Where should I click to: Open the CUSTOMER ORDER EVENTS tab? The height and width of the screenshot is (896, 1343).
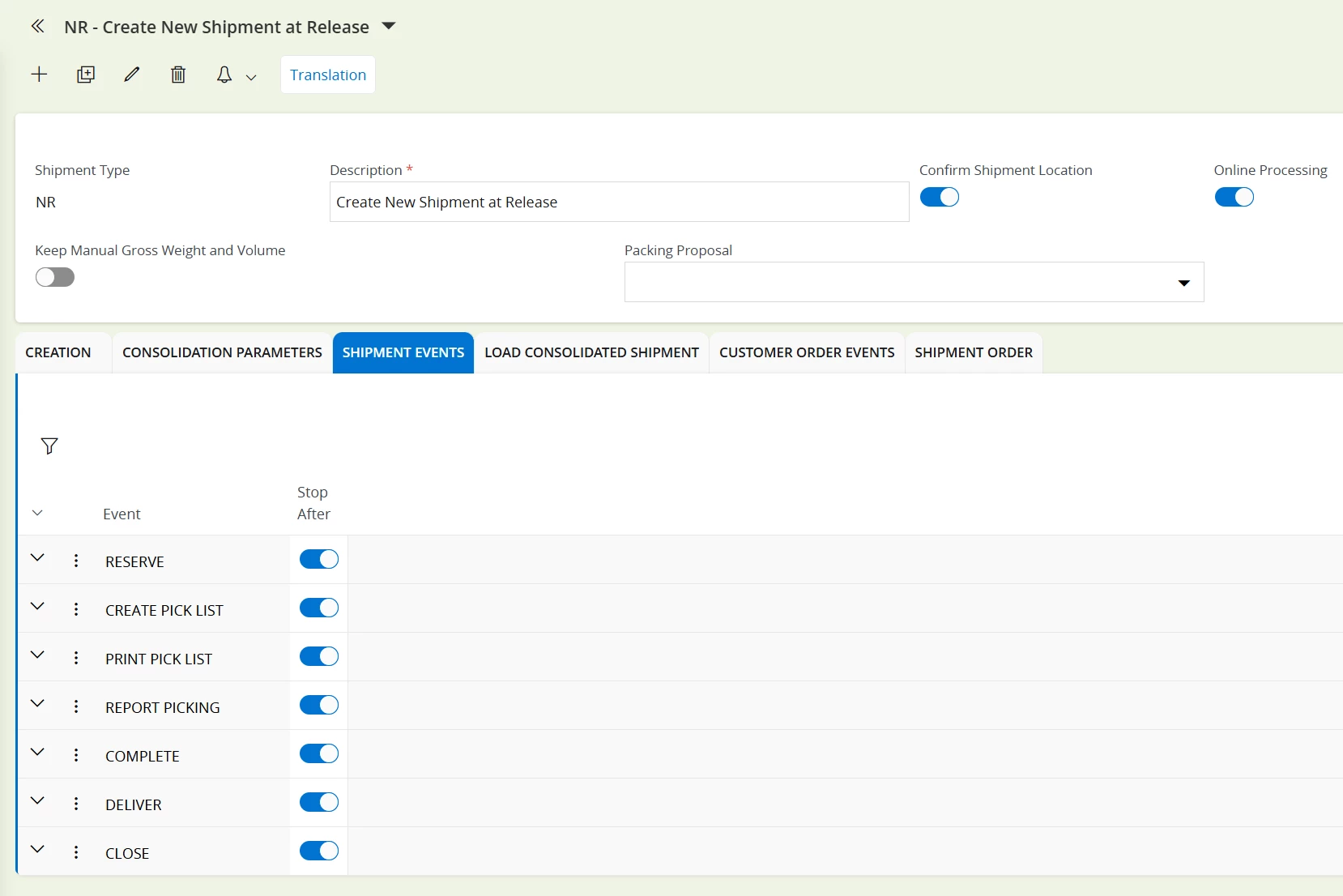point(807,352)
